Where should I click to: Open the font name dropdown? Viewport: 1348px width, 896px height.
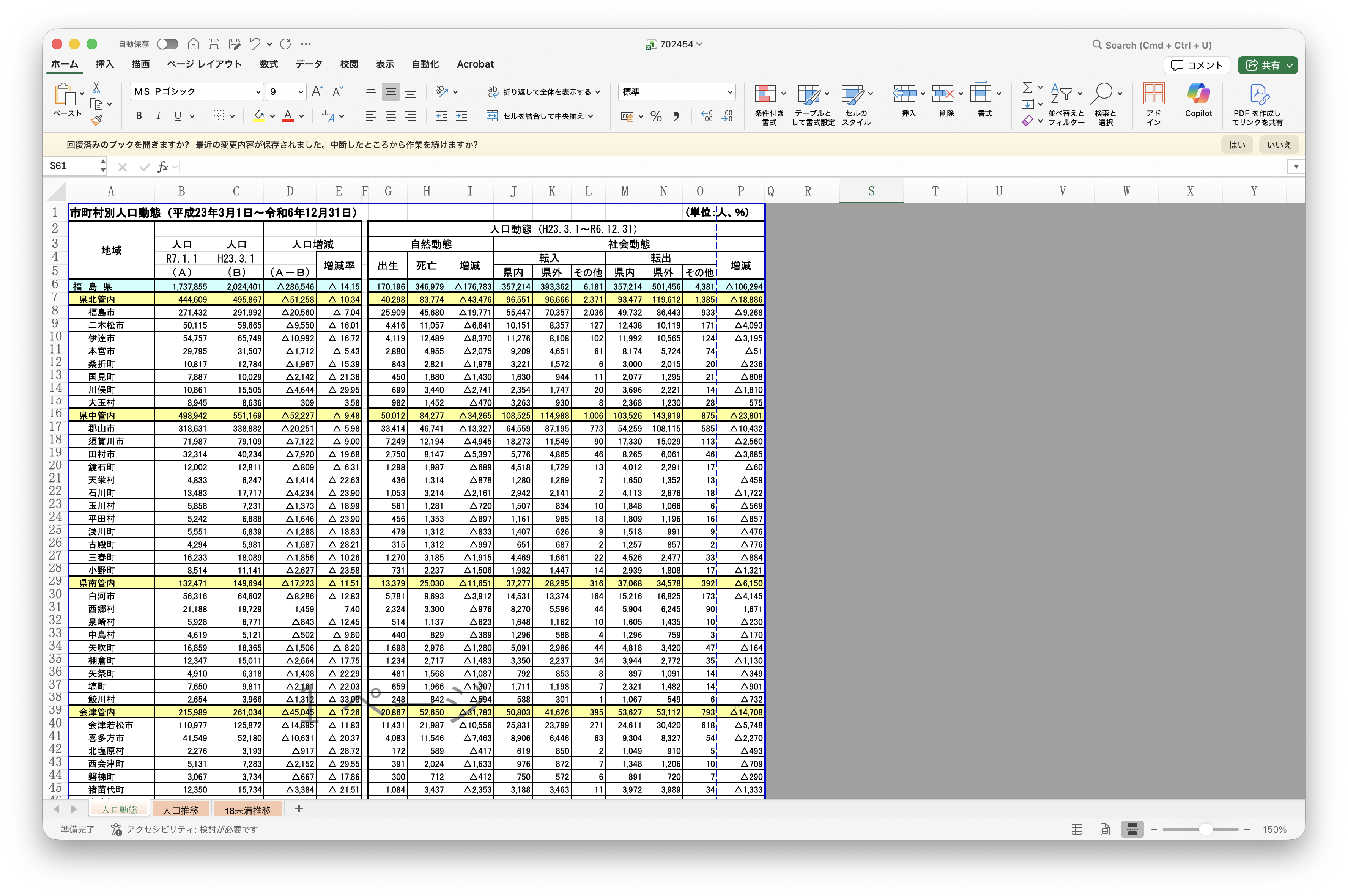click(258, 91)
